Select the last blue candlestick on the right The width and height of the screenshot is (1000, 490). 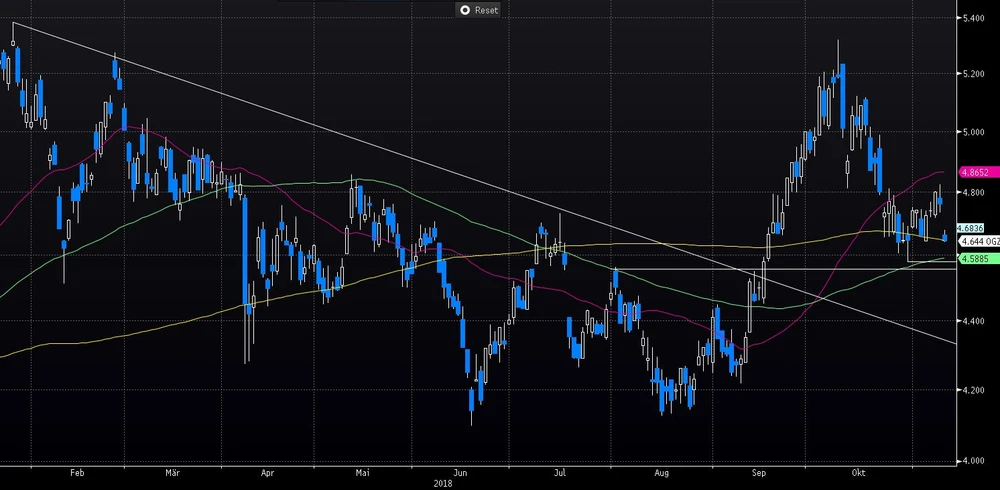point(945,237)
